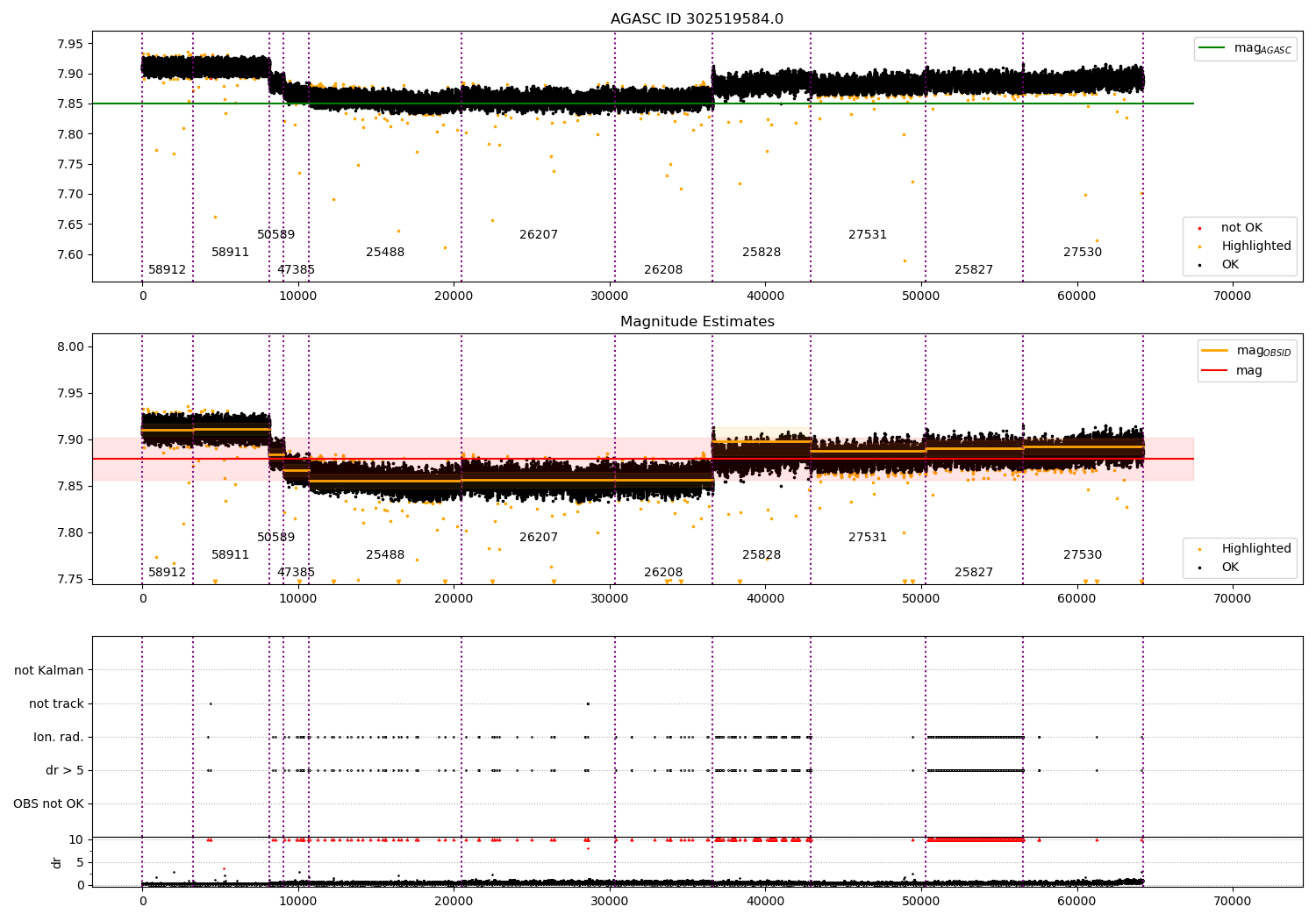Click obsid label 25488 in top plot

pos(385,253)
